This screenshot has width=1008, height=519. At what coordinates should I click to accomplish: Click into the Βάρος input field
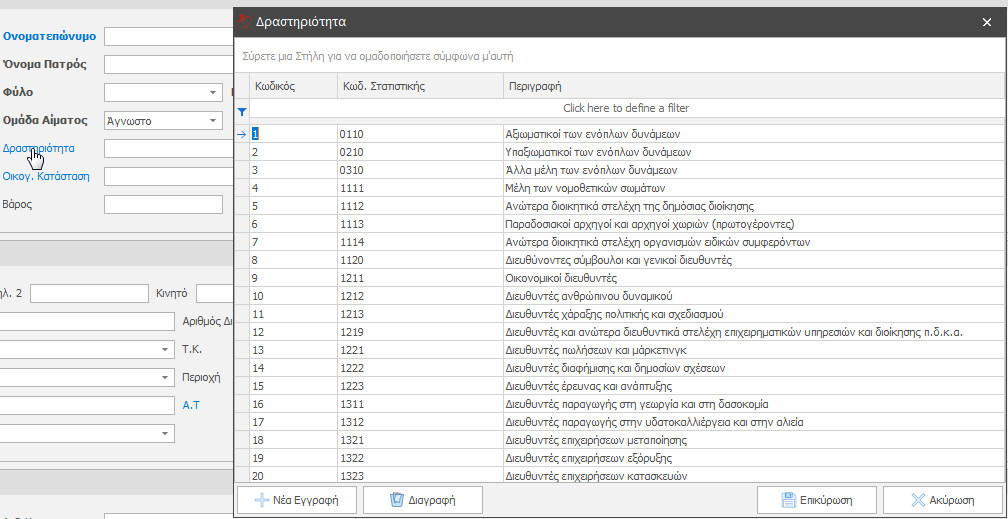pos(163,205)
